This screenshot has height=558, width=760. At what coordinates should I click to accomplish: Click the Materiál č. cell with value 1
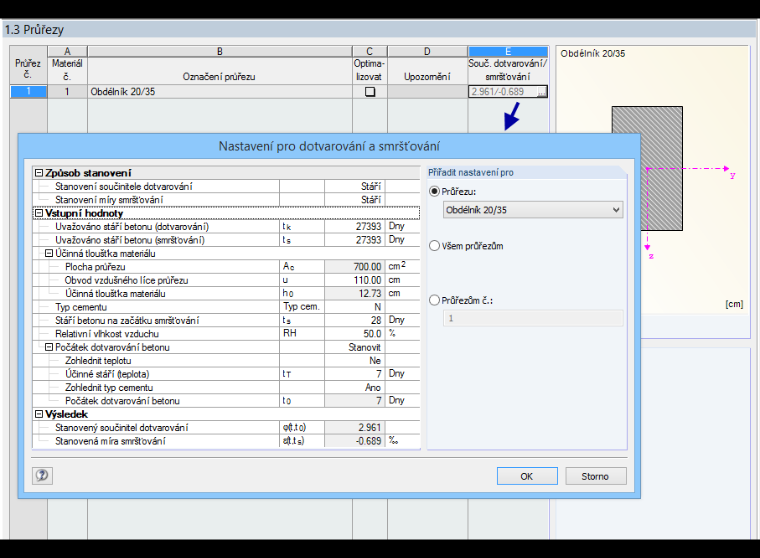tap(67, 92)
